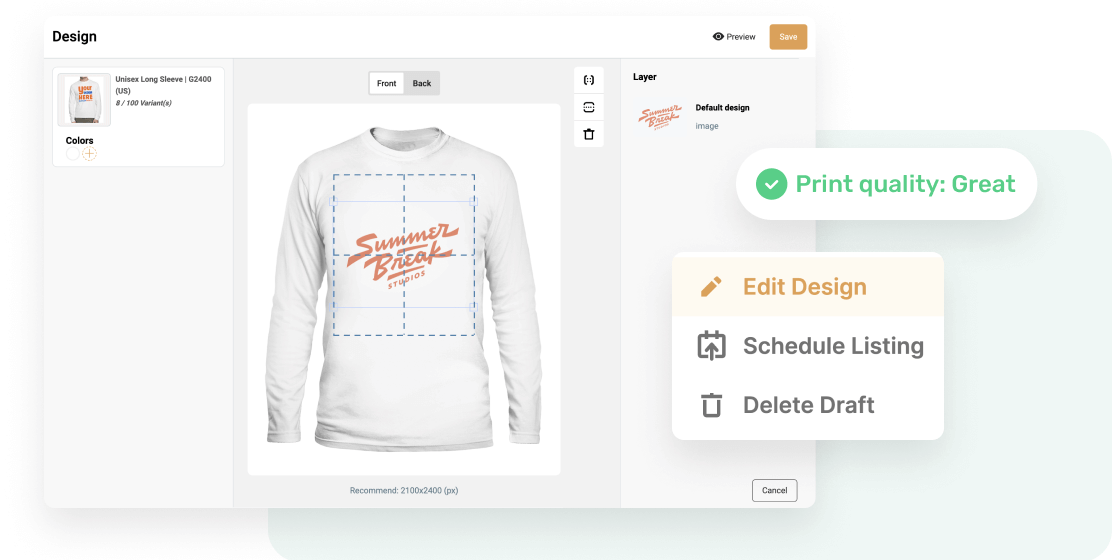Select the Default design layer thumbnail
Viewport: 1112px width, 560px height.
[x=660, y=117]
